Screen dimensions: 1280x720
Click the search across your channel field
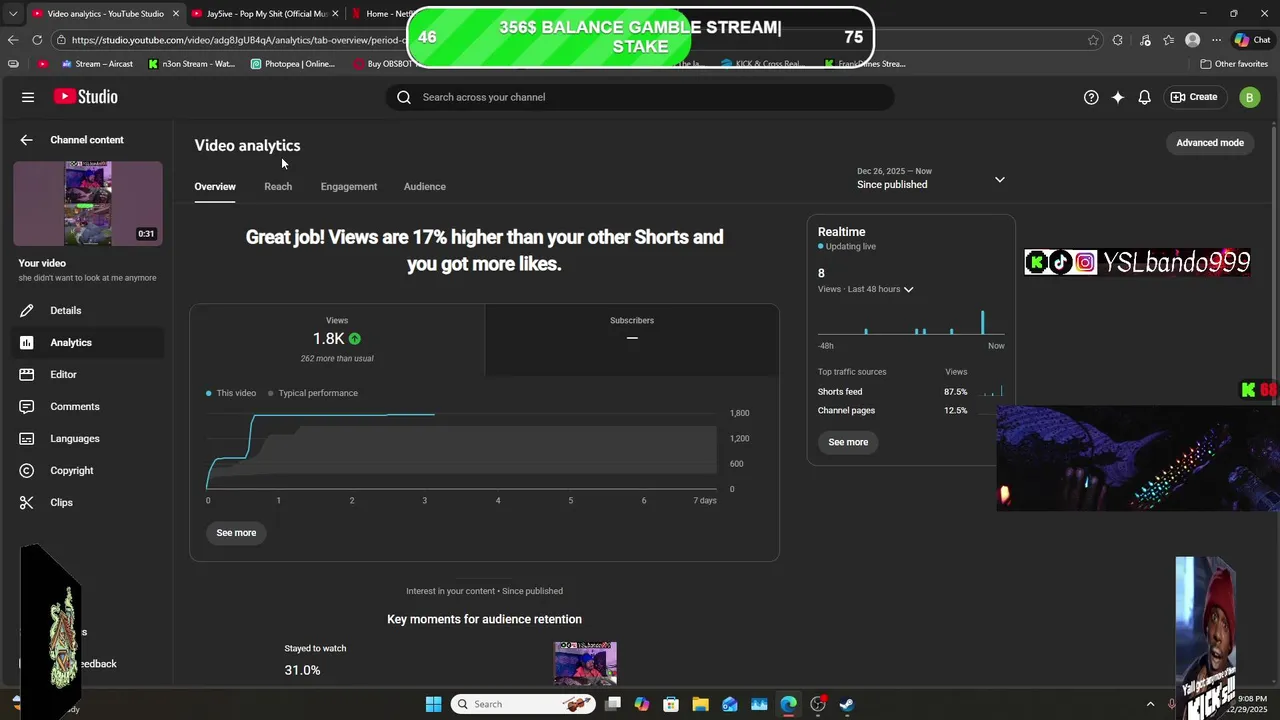pyautogui.click(x=640, y=97)
